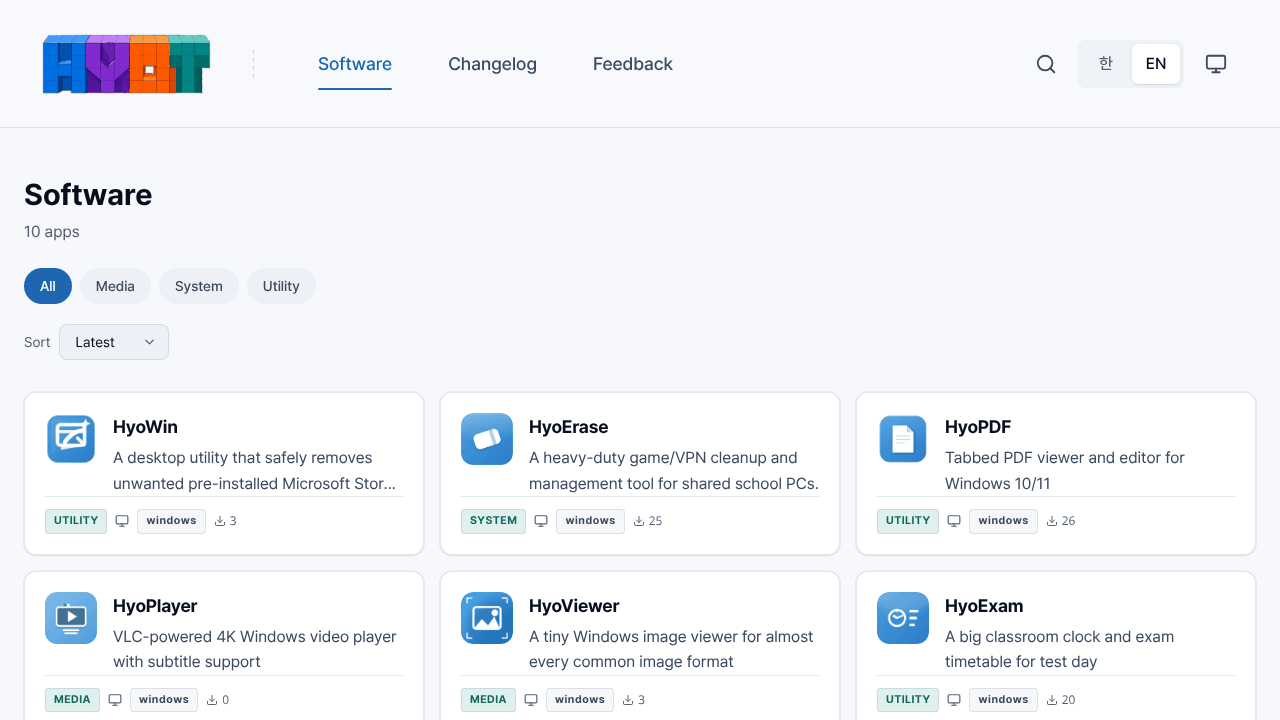Open the HyoErase app title
Viewport: 1280px width, 720px height.
tap(568, 427)
